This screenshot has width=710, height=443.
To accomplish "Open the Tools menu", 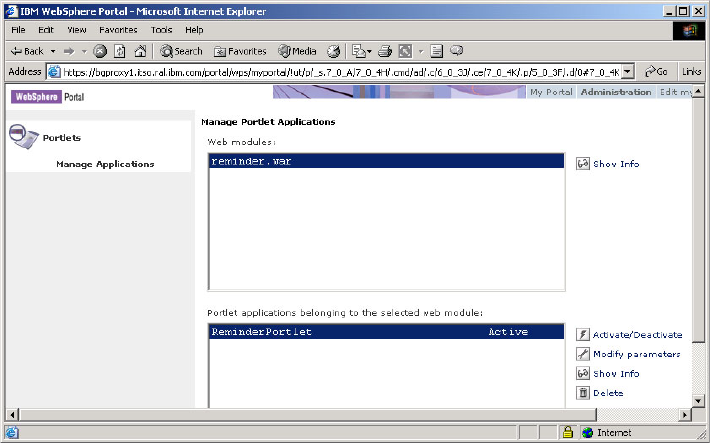I will (x=161, y=30).
